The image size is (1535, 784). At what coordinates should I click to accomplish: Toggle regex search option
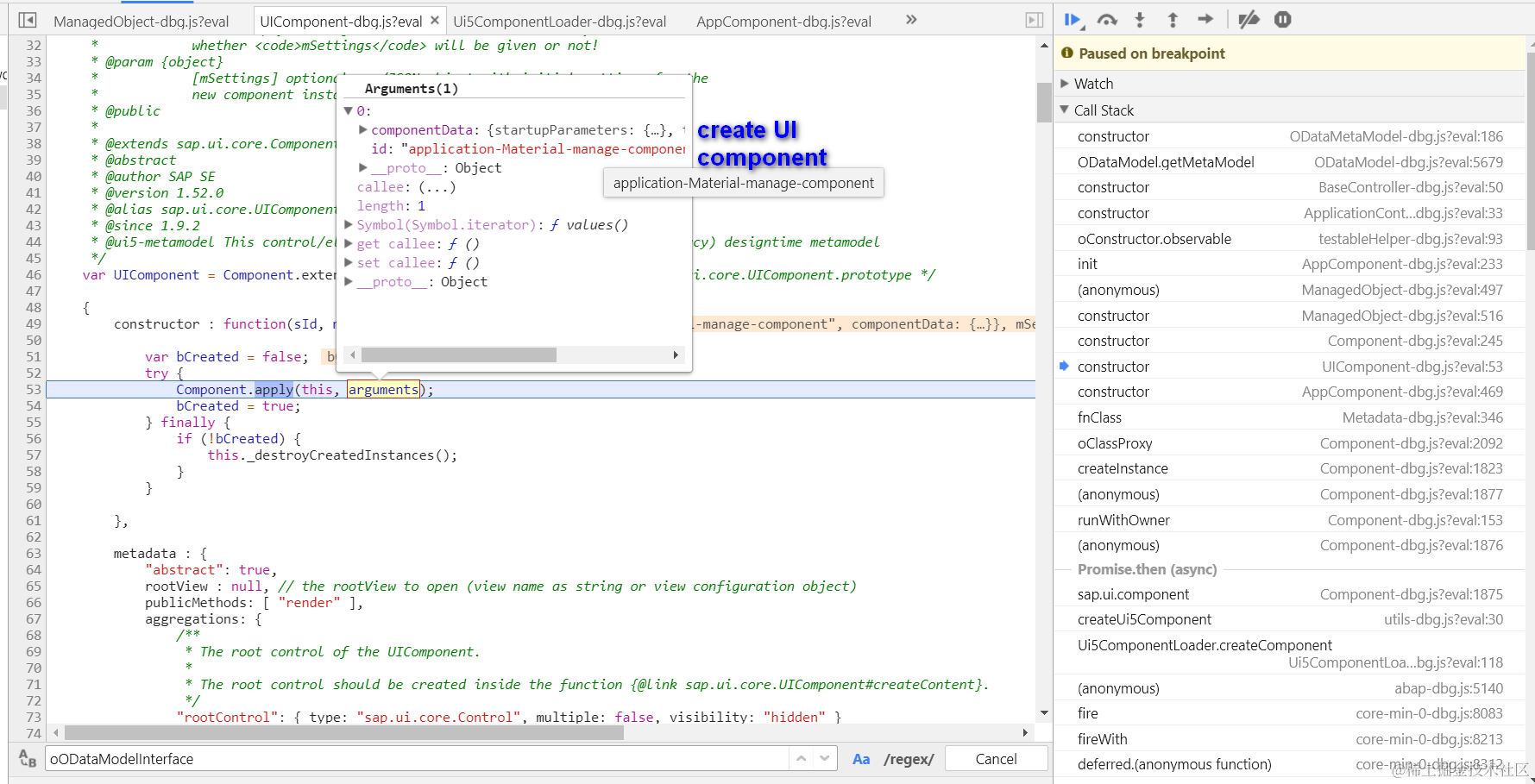tap(909, 759)
